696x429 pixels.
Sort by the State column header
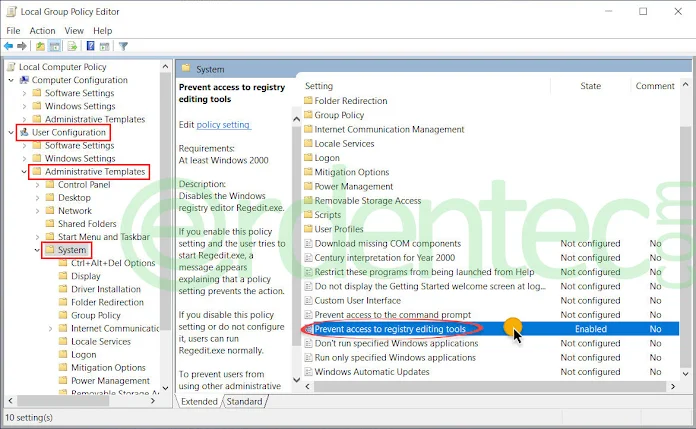(x=590, y=86)
